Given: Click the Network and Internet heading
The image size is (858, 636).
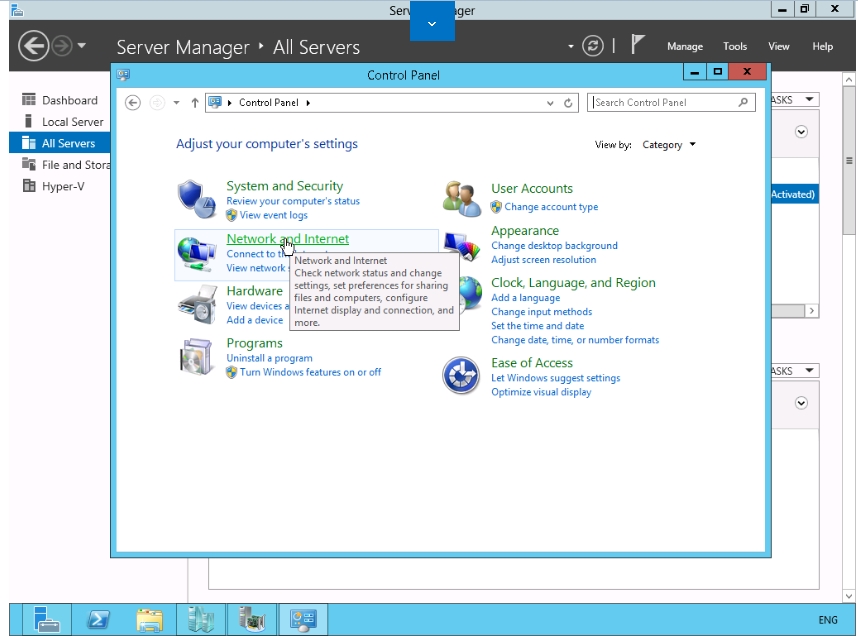Looking at the screenshot, I should pos(287,239).
